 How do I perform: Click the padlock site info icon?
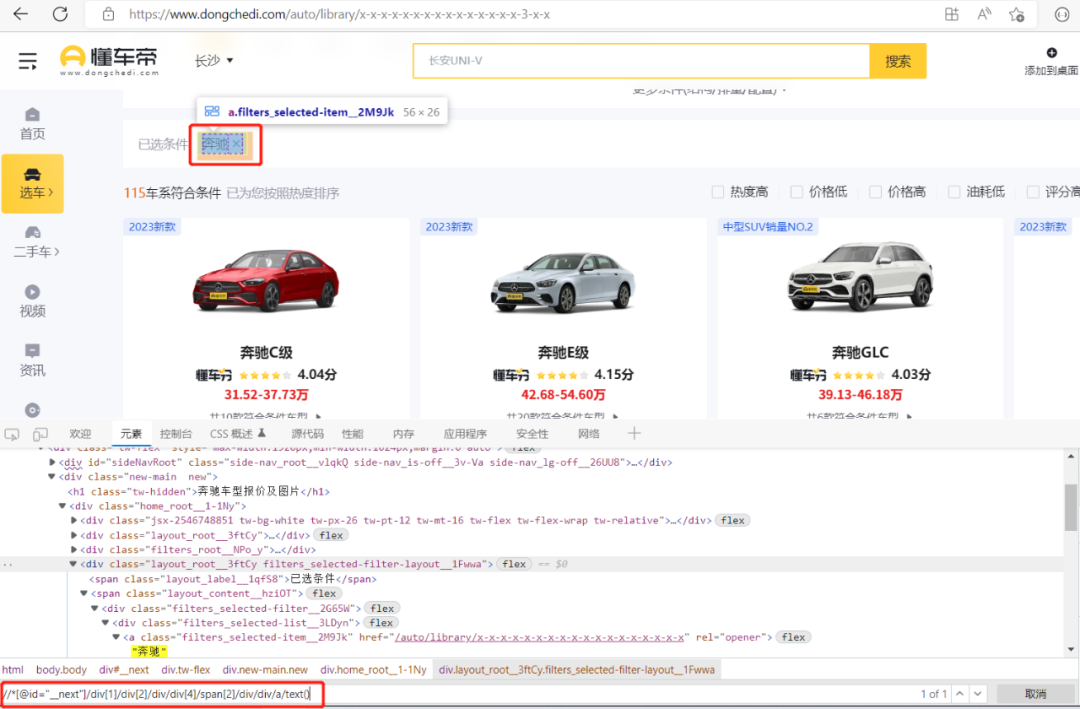click(108, 14)
